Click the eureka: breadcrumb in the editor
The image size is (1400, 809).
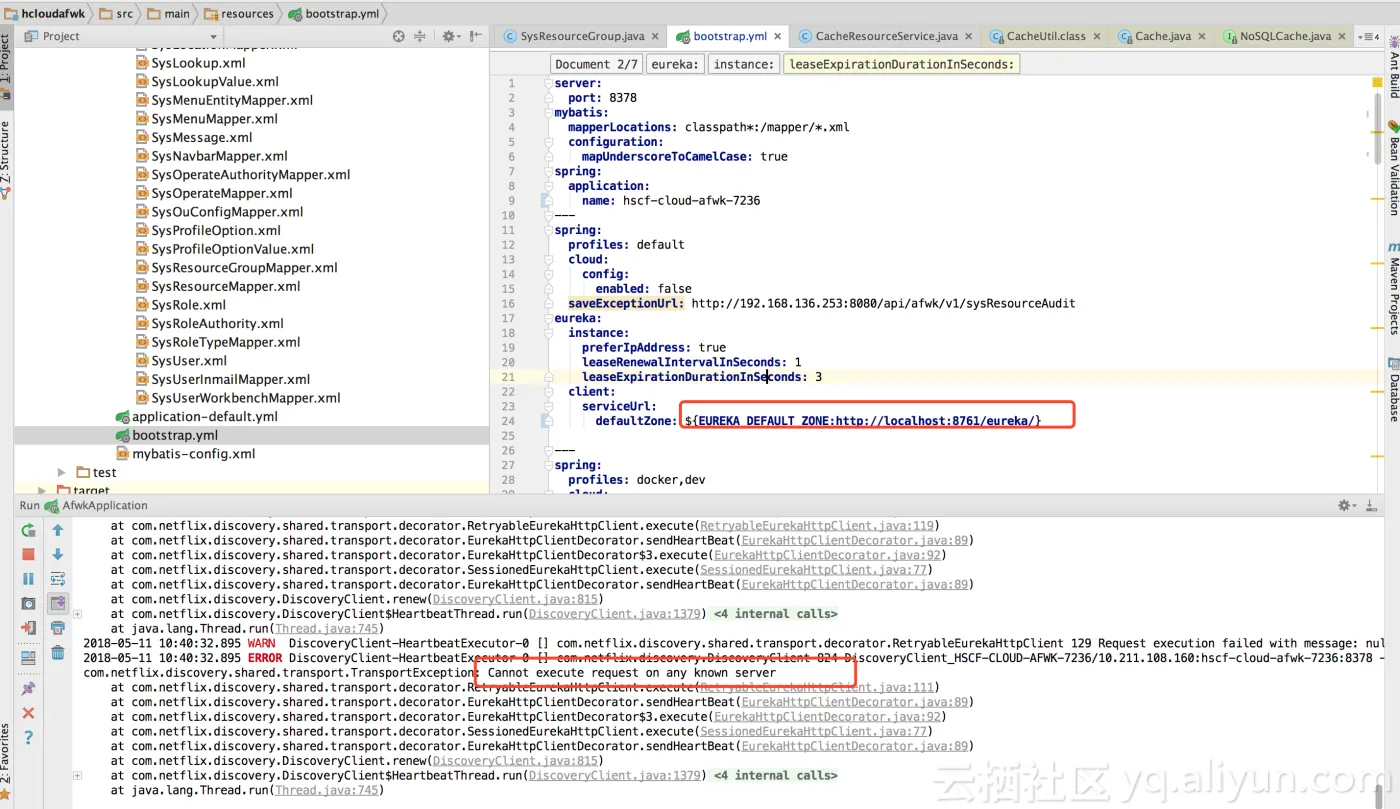tap(675, 64)
